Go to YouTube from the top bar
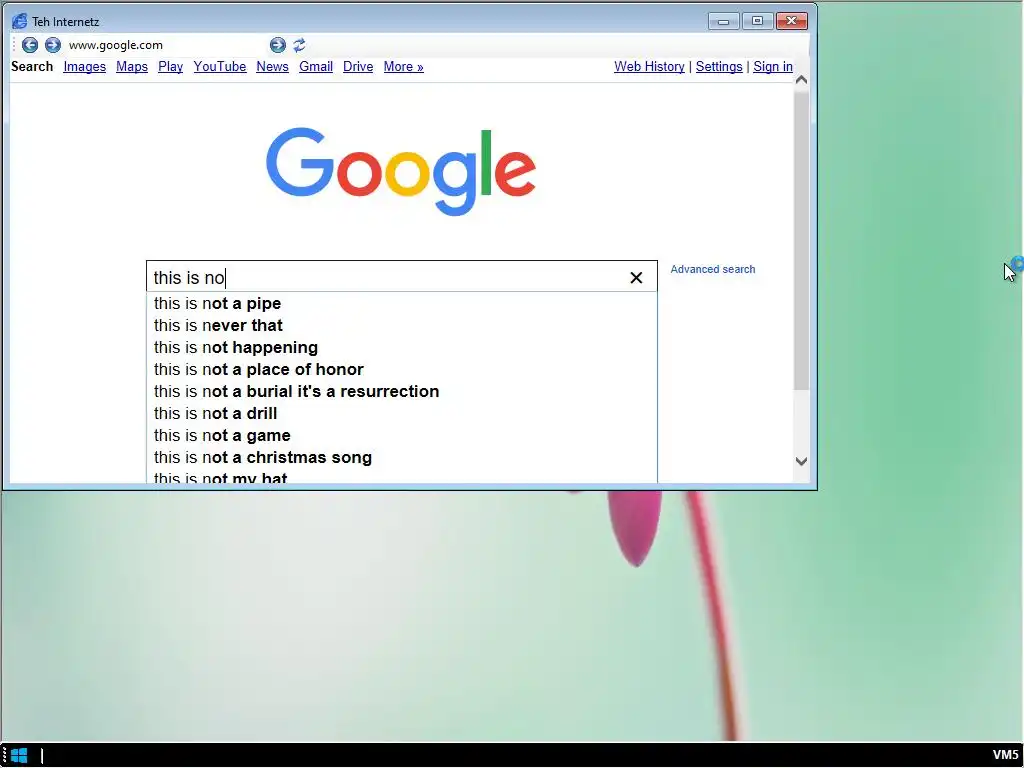Image resolution: width=1024 pixels, height=768 pixels. tap(219, 67)
